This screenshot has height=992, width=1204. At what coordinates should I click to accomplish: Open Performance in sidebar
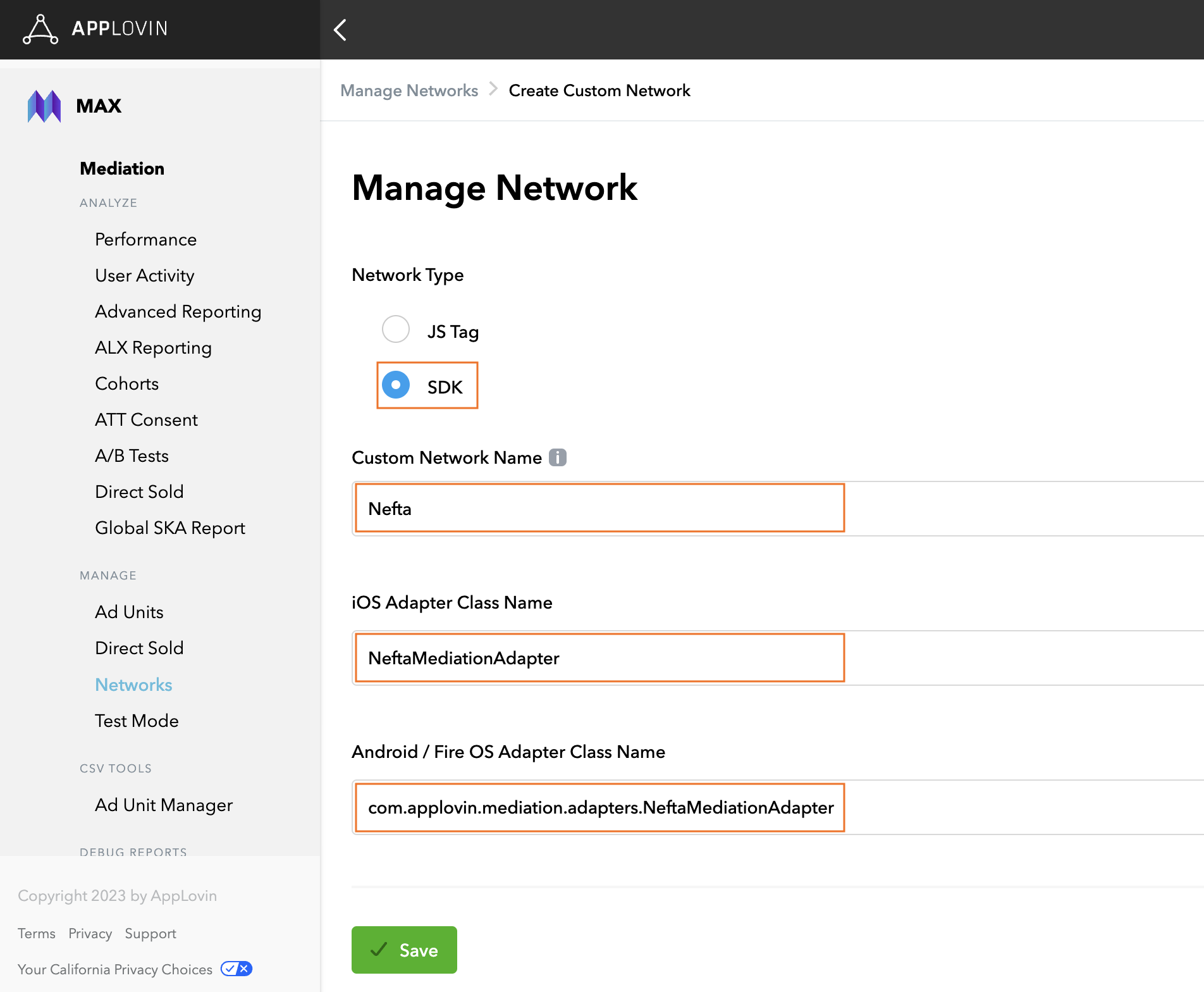coord(146,239)
